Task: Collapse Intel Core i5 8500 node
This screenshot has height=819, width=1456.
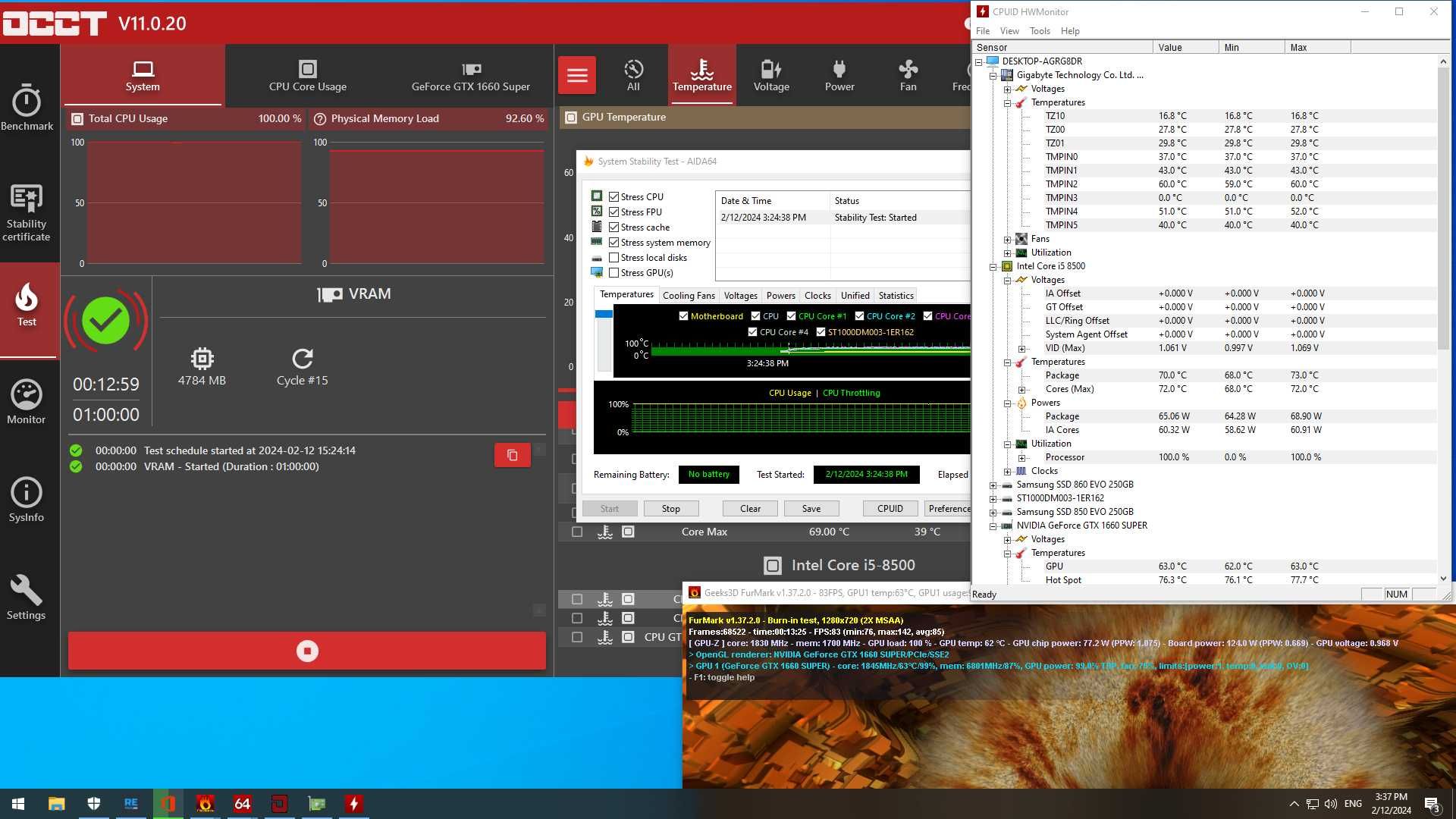Action: (x=993, y=266)
